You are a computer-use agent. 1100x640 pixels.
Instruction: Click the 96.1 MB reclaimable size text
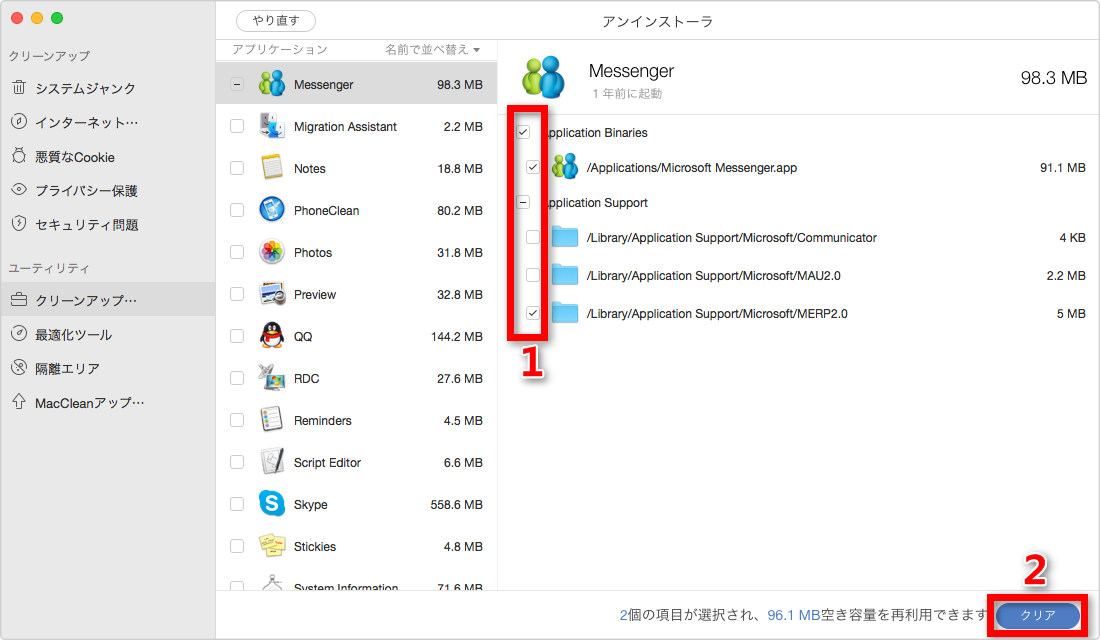tap(794, 615)
